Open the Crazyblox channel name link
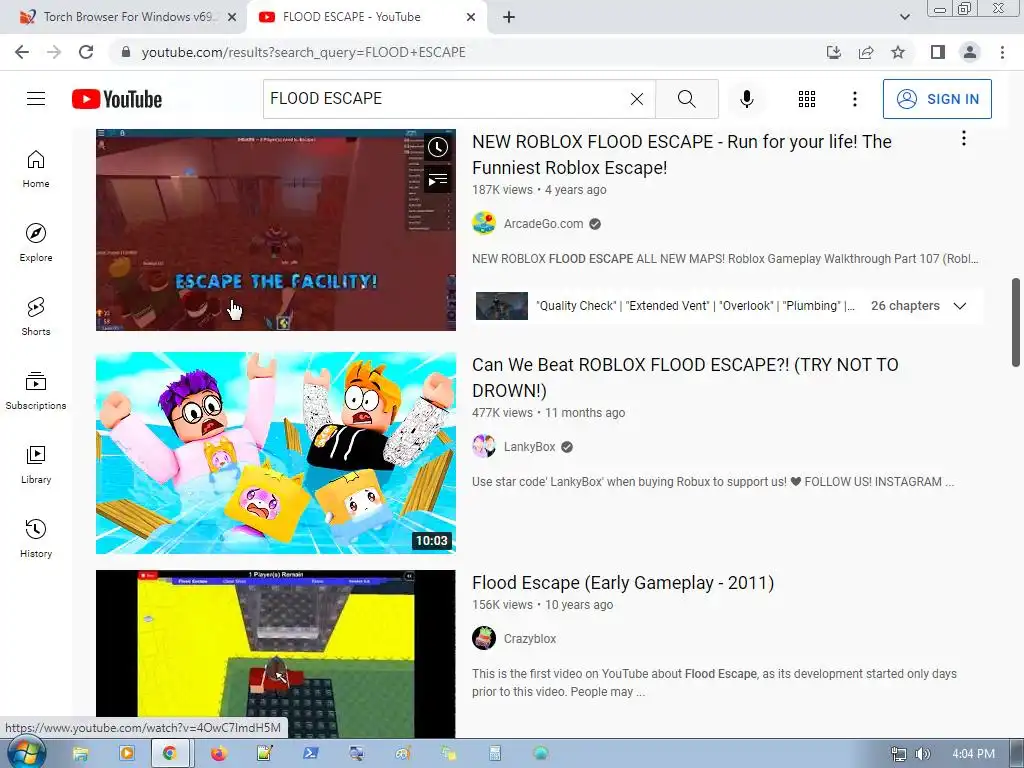Screen dimensions: 1024x768 point(530,638)
